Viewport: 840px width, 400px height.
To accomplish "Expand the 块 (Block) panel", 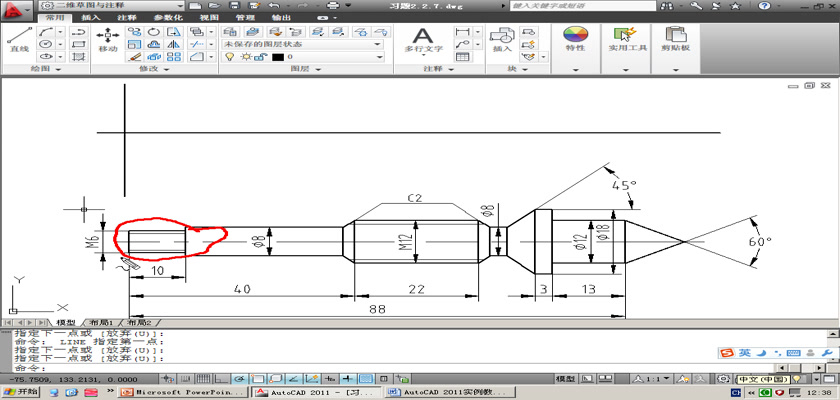I will pyautogui.click(x=518, y=70).
